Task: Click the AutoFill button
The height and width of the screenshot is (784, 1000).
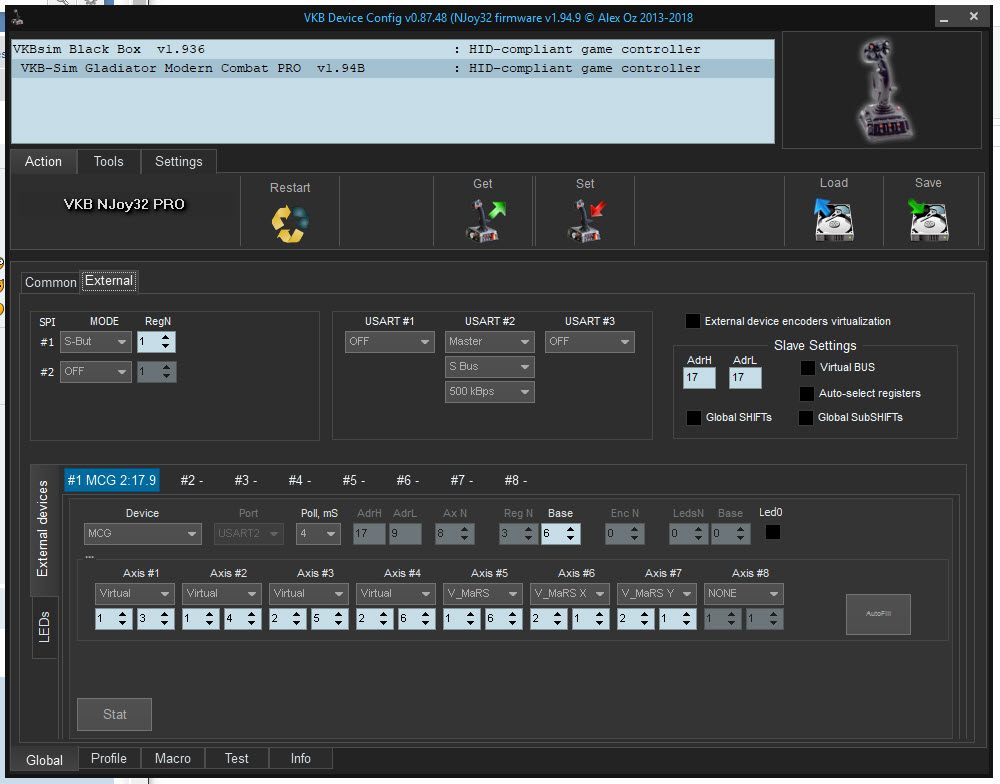Action: coord(878,615)
